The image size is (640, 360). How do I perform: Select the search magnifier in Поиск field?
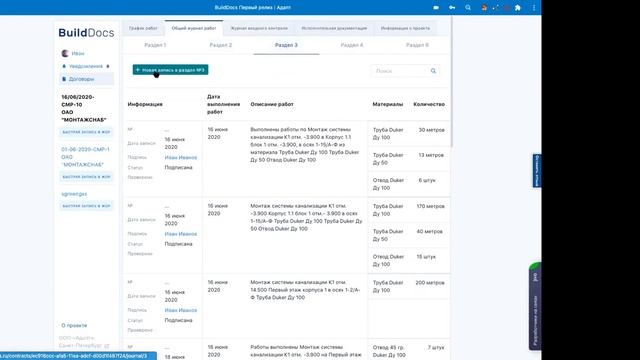point(433,71)
